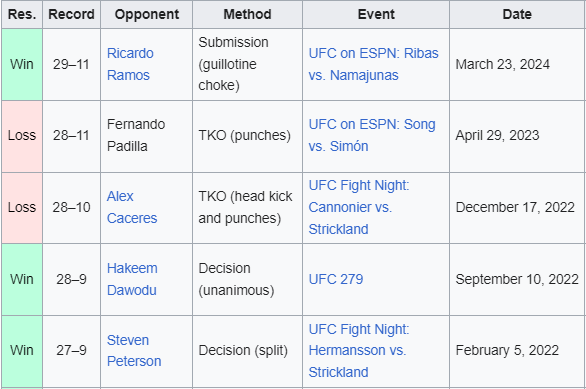Visit the Hakeem Dawodu page link

pyautogui.click(x=132, y=279)
